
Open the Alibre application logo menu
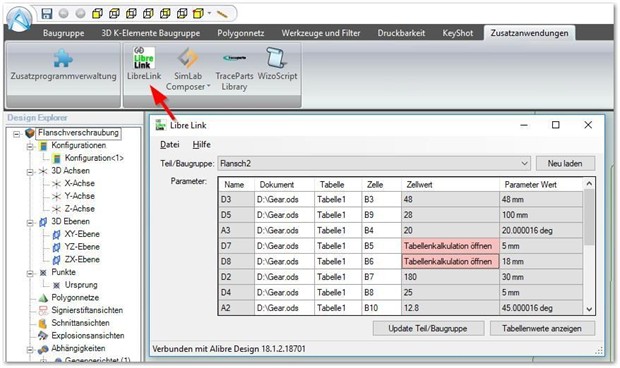19,19
